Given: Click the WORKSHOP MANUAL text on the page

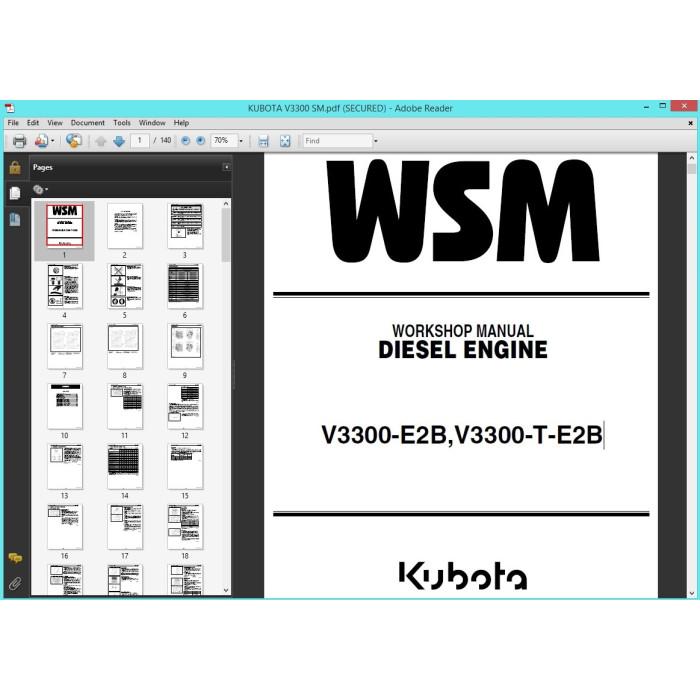Looking at the screenshot, I should (x=462, y=331).
